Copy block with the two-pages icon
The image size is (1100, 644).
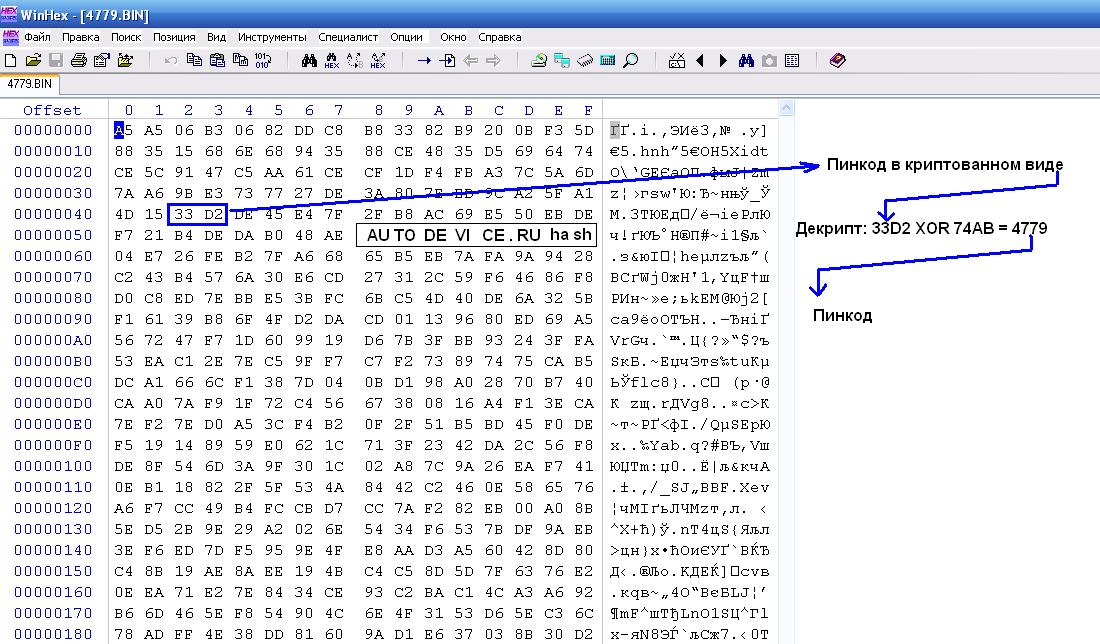[194, 61]
